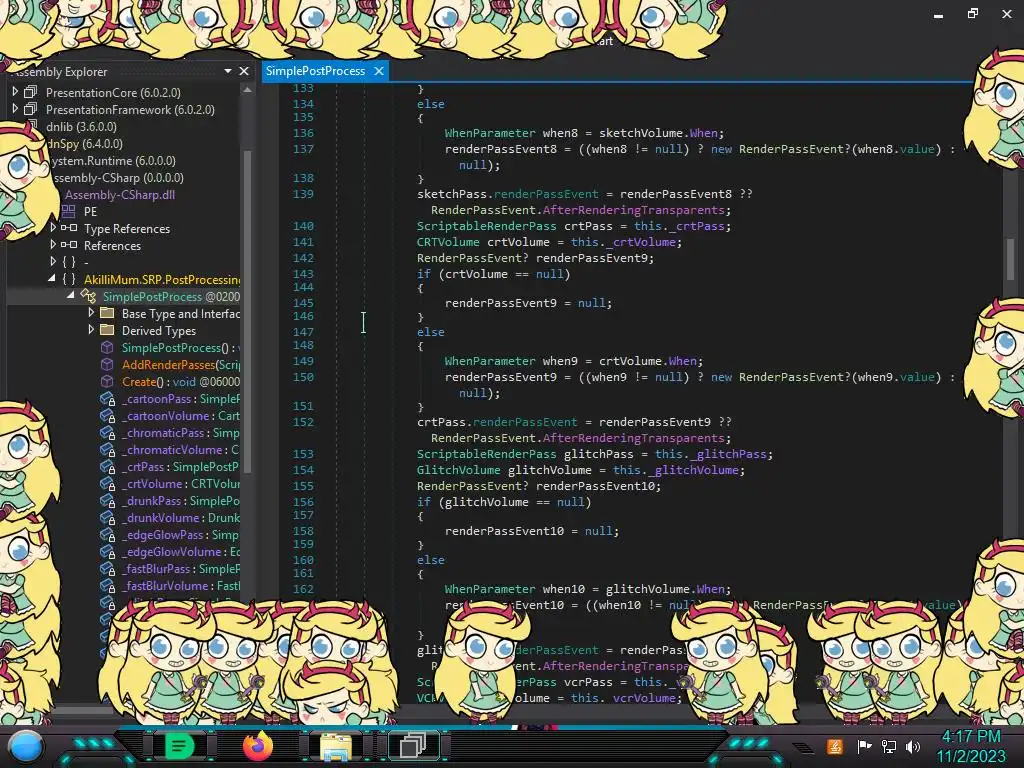The height and width of the screenshot is (768, 1024).
Task: Collapse the AkilliMum.SRP.PostProcessing namespace
Action: [52, 279]
